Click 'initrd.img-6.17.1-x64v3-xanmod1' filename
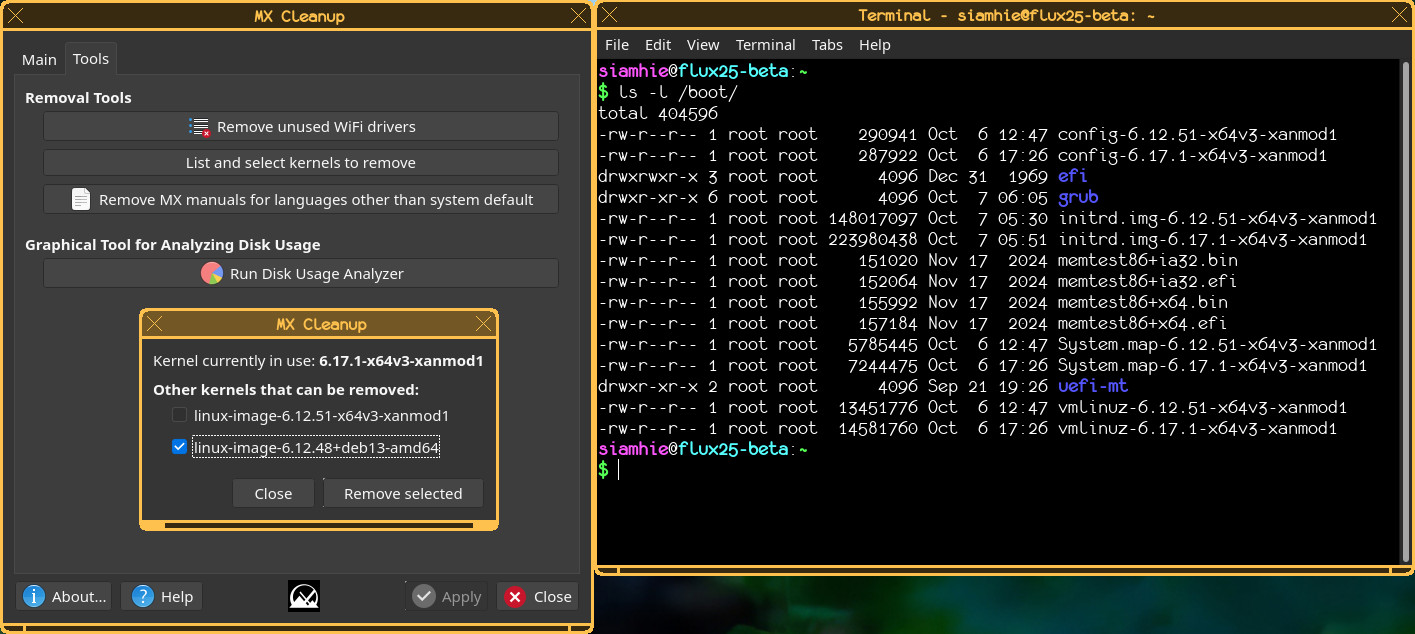Viewport: 1415px width, 634px height. pyautogui.click(x=1212, y=239)
